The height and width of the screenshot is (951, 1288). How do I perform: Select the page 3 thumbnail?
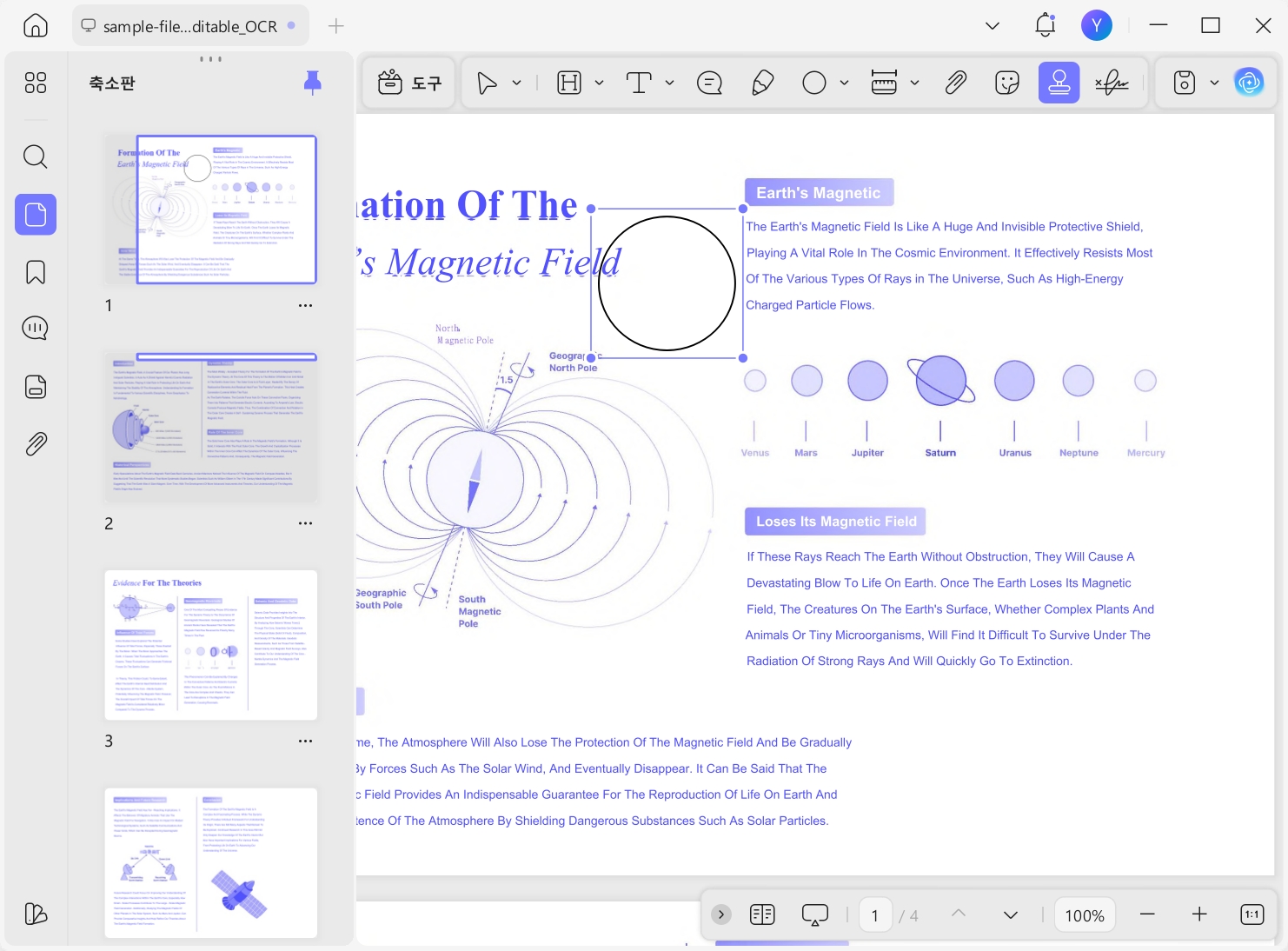211,645
